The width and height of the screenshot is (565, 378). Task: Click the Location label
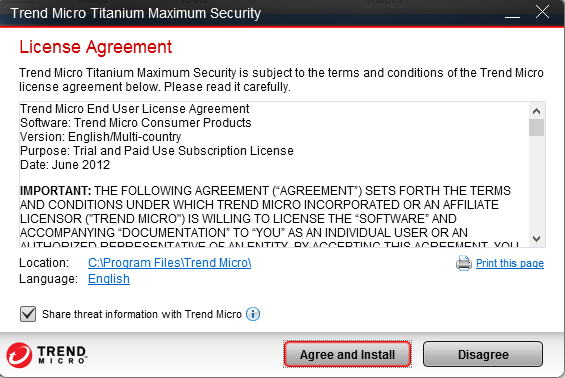(x=44, y=263)
